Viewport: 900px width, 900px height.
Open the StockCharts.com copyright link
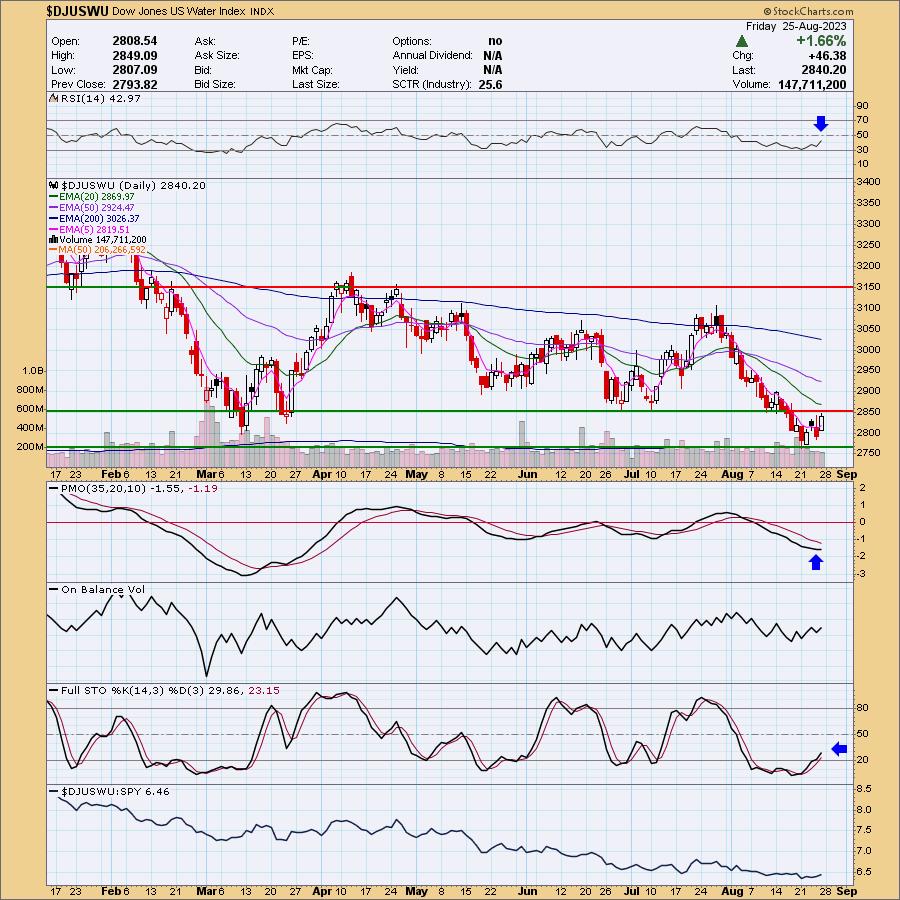(808, 11)
